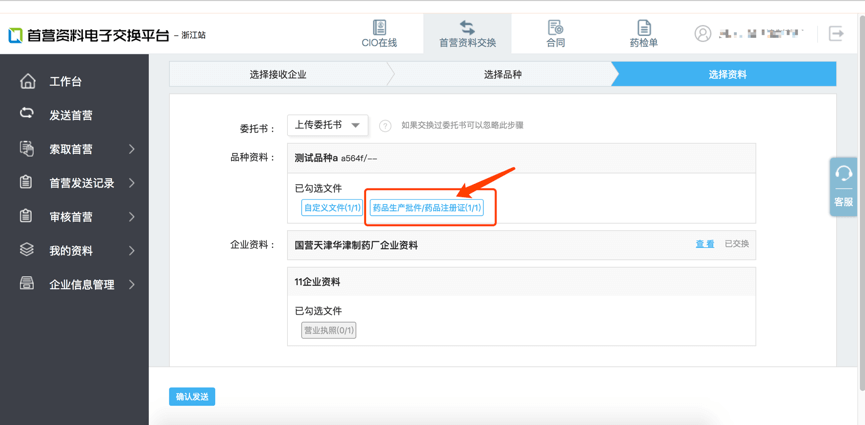Click the 审核首营 clipboard icon
Screen dimensions: 865x425
point(25,216)
